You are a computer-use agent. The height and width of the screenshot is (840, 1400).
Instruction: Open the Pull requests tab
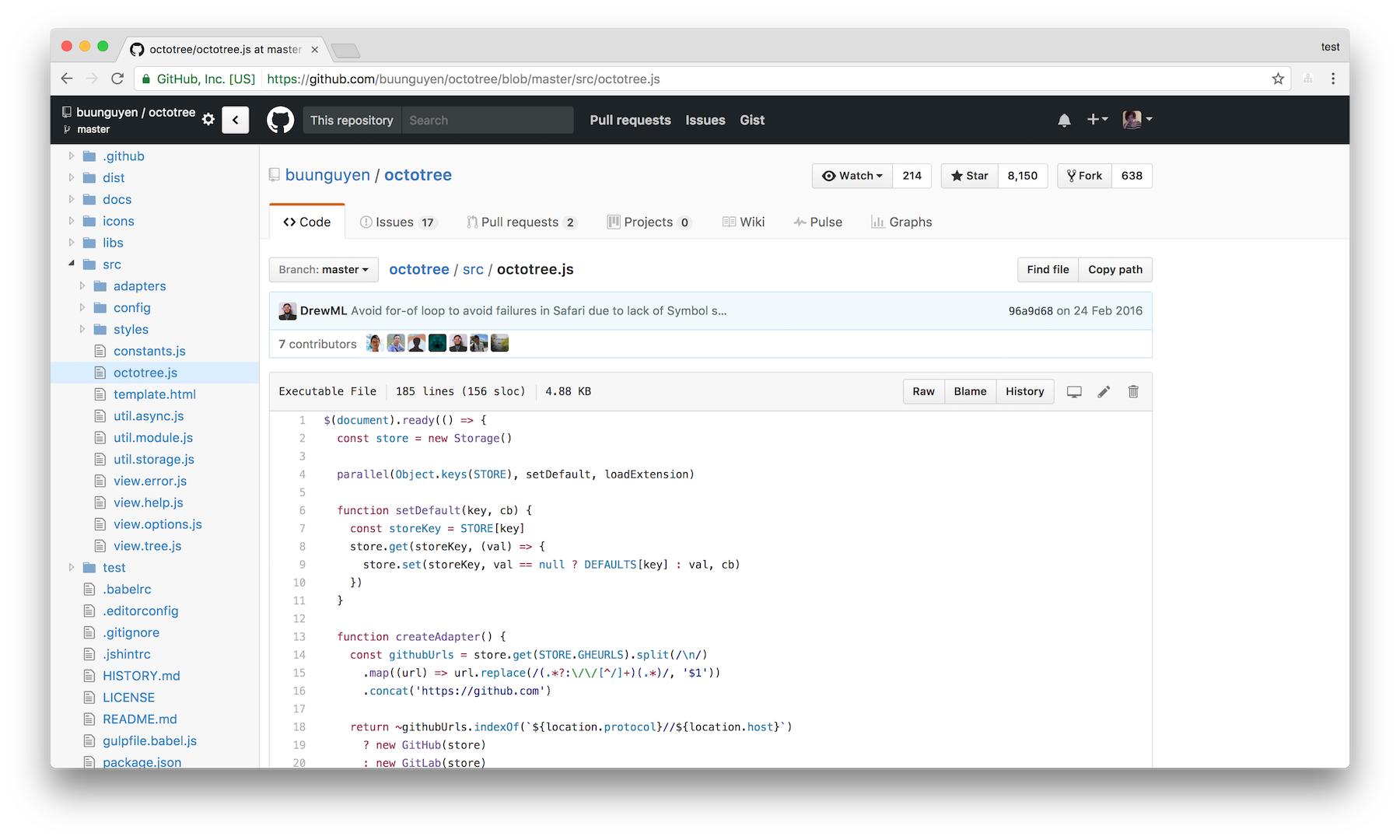520,222
